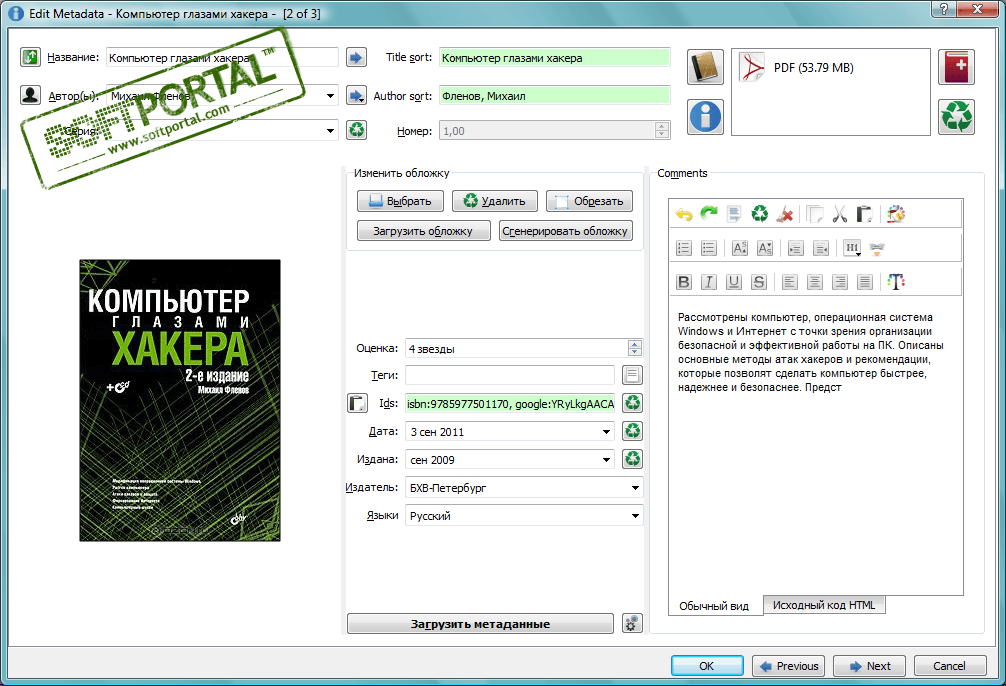Align comments text left
This screenshot has height=686, width=1006.
pos(790,282)
